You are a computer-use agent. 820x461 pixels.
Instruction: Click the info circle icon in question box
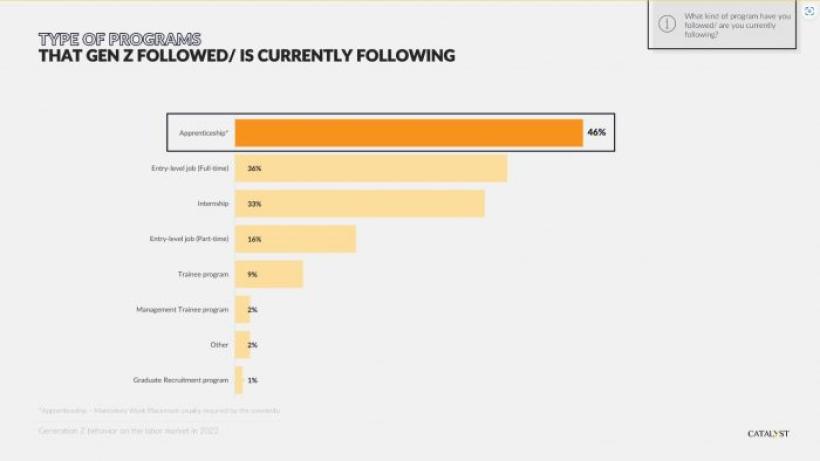click(667, 24)
